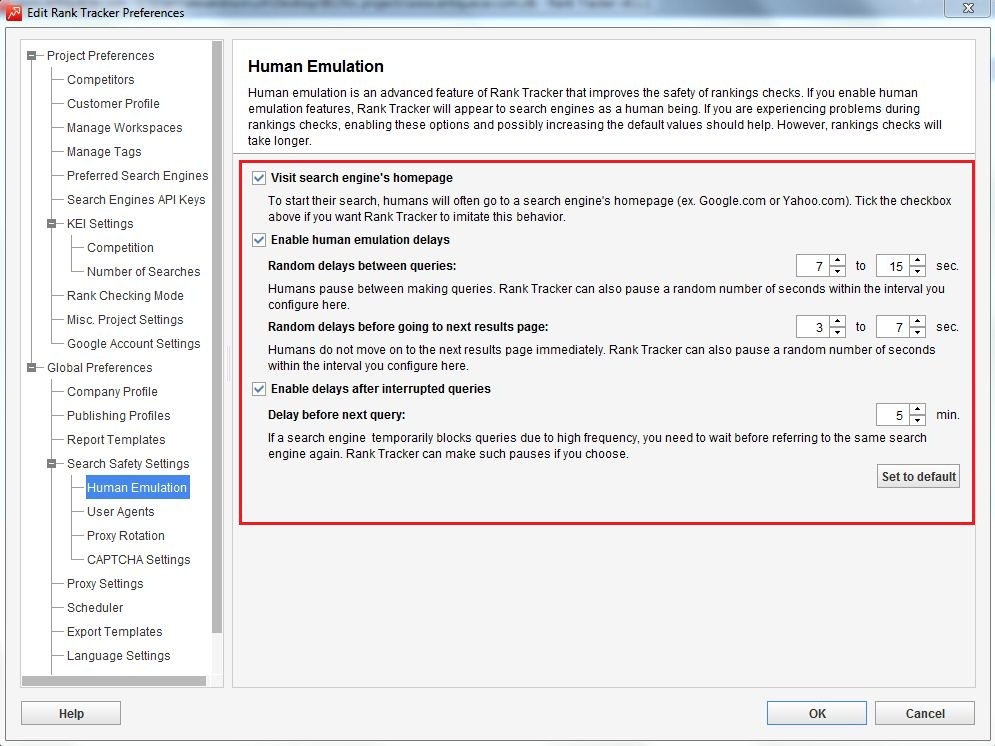This screenshot has width=995, height=746.
Task: Click minimum delay between queries field showing 7
Action: (x=814, y=266)
